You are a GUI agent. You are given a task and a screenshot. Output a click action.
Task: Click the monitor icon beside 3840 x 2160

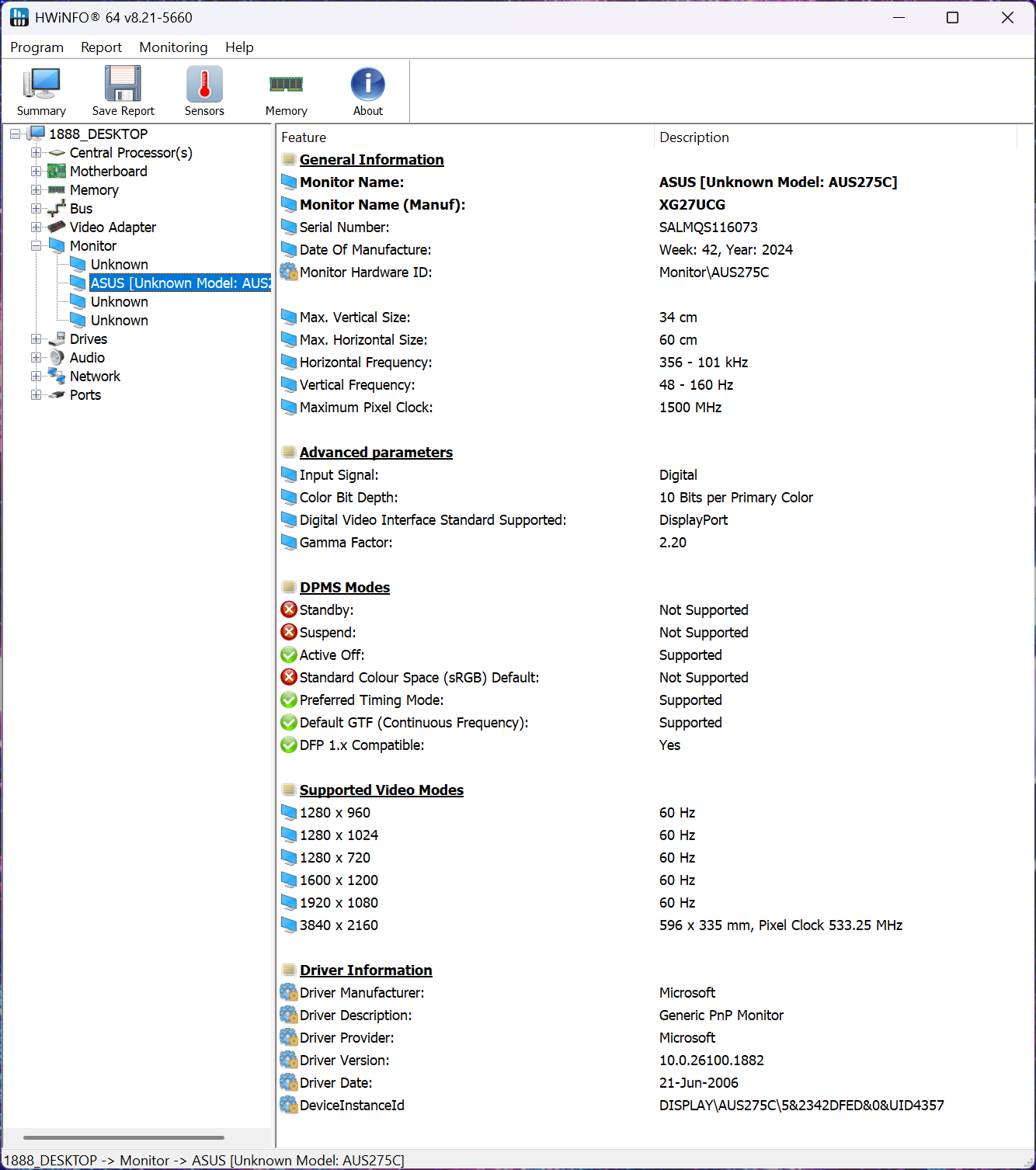pyautogui.click(x=289, y=925)
